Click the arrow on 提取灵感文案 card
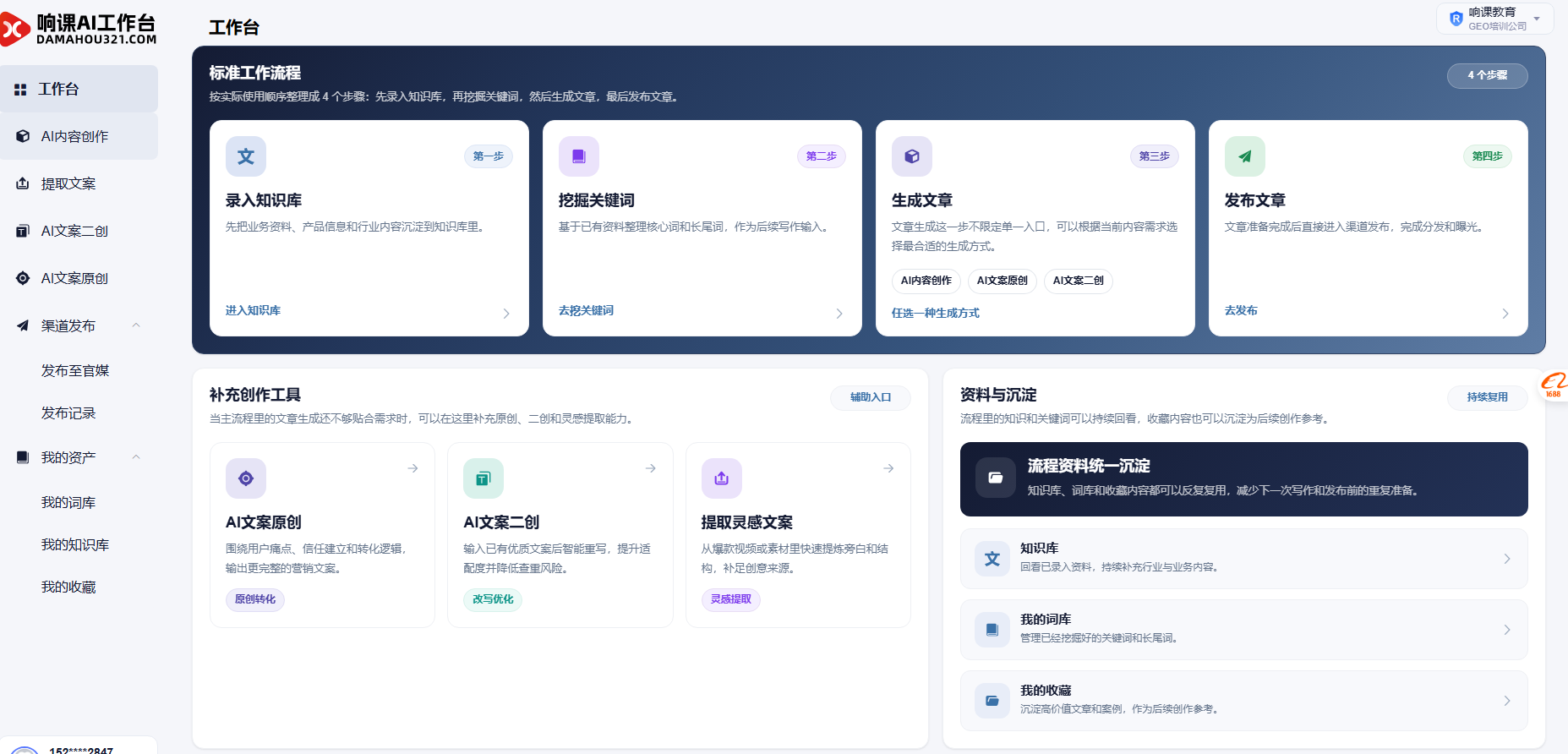 coord(888,468)
